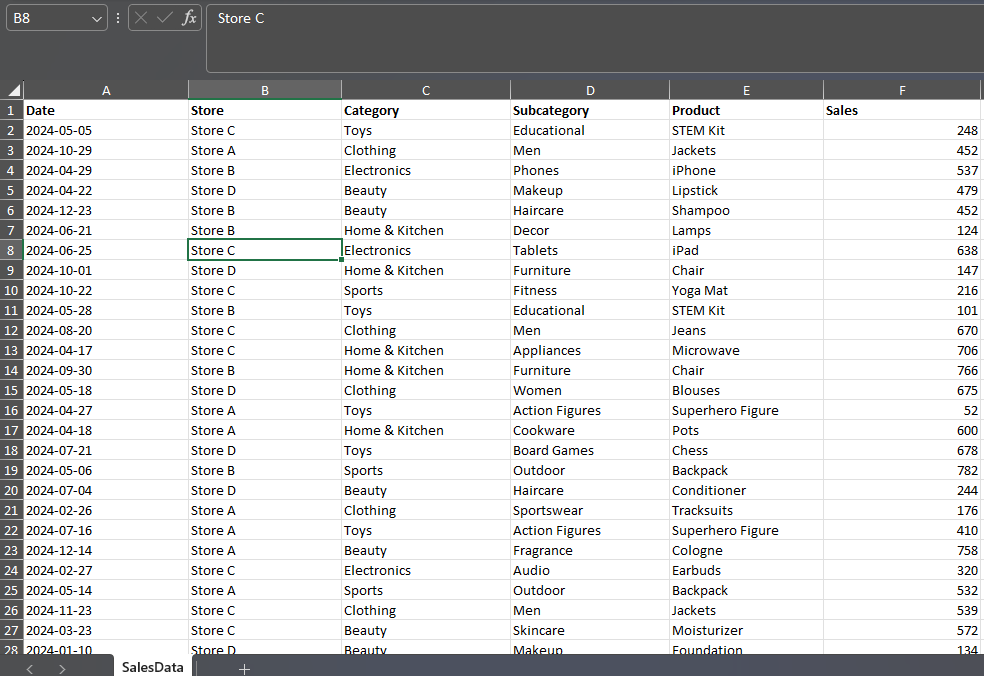Select column D by its header

click(590, 90)
